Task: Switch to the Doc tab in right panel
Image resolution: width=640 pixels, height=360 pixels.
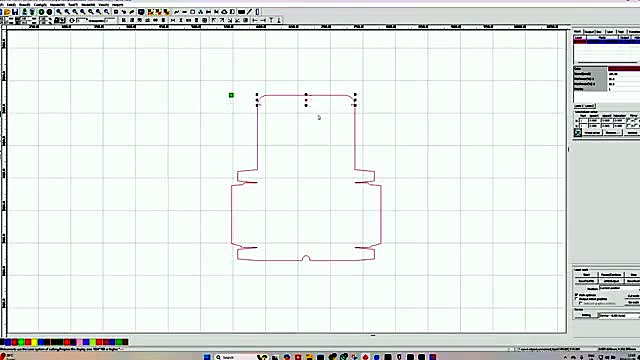Action: click(x=599, y=31)
